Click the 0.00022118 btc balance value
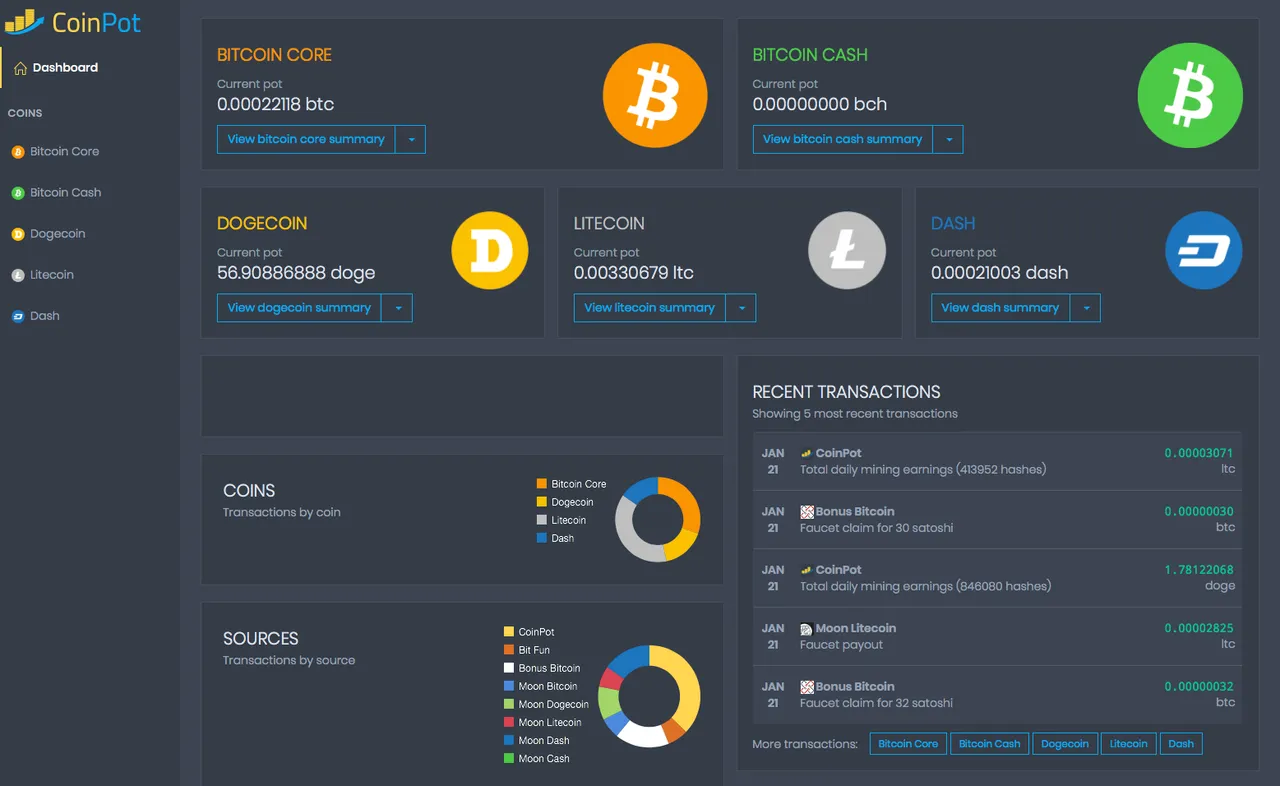The height and width of the screenshot is (786, 1280). 275,104
